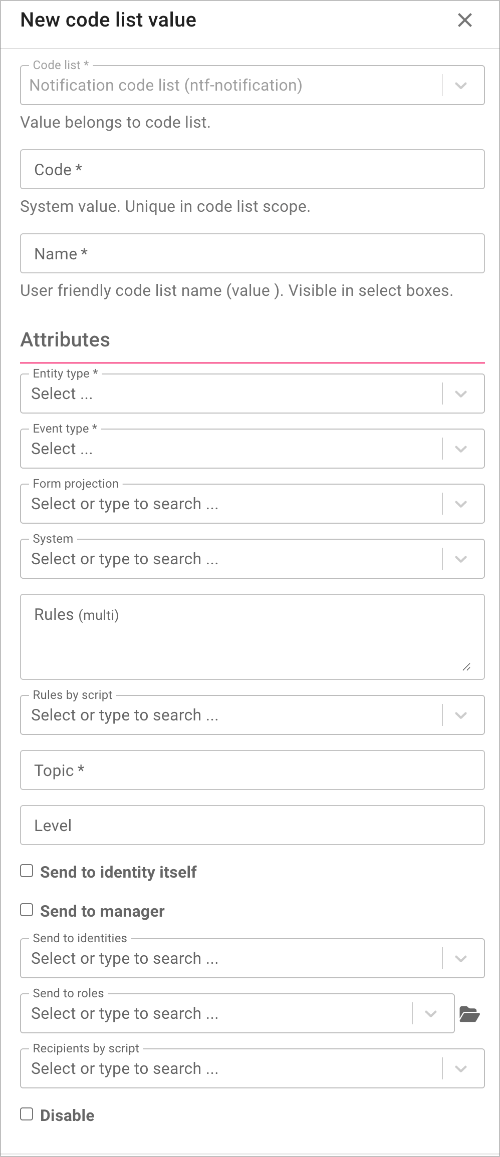The width and height of the screenshot is (500, 1157).
Task: Expand the Entity type dropdown arrow
Action: click(461, 394)
